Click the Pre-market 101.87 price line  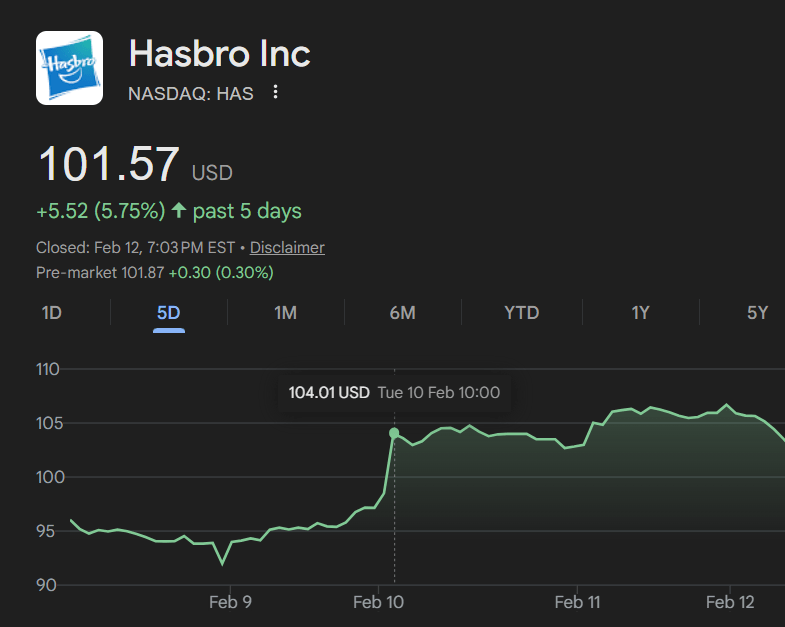click(x=154, y=272)
